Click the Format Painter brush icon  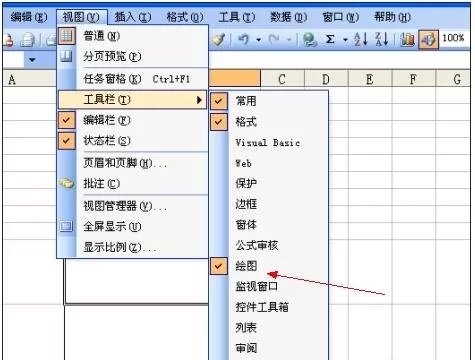219,40
